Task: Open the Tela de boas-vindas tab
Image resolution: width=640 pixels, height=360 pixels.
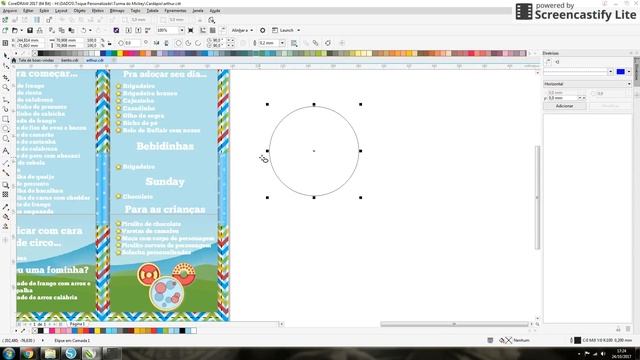Action: tap(36, 60)
